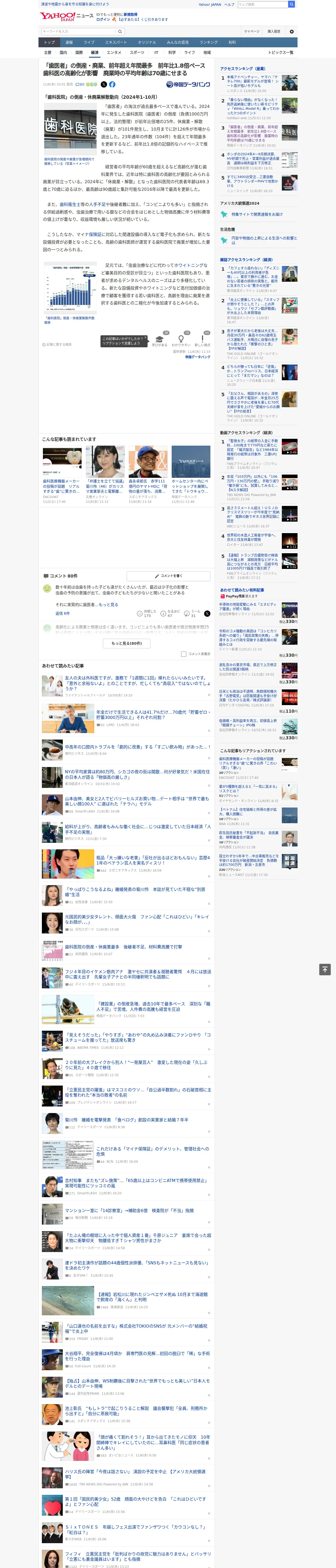The height and width of the screenshot is (1568, 336).
Task: React with 学びがある graduation cap icon
Action: [x=160, y=338]
